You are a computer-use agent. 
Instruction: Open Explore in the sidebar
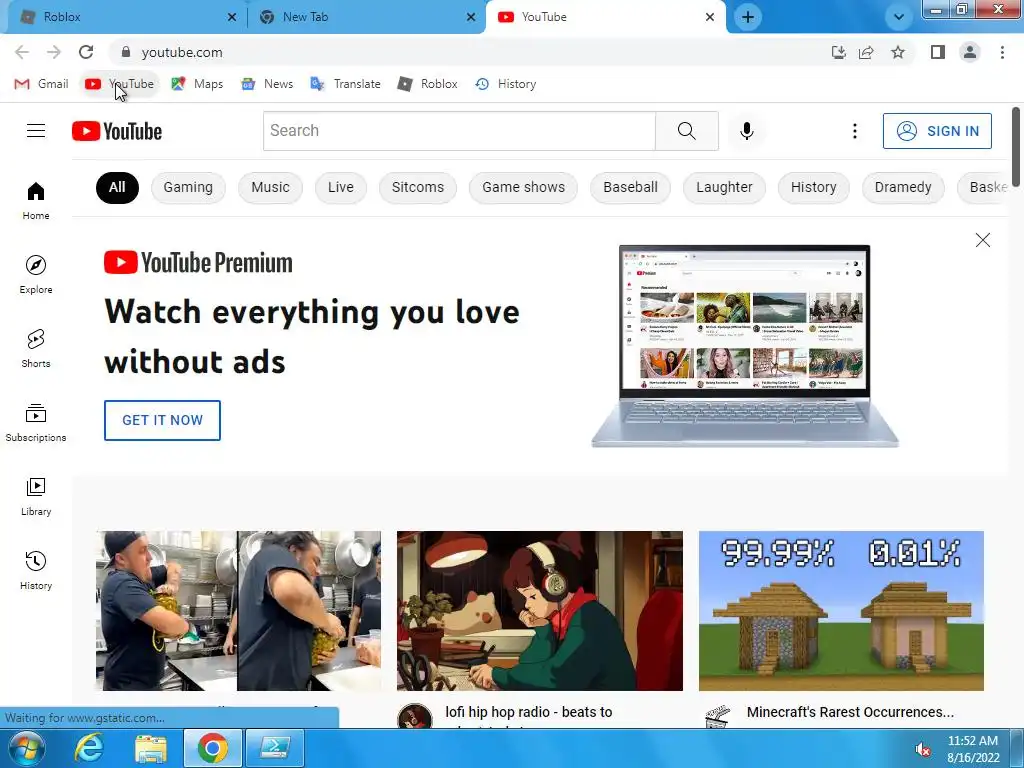coord(36,274)
